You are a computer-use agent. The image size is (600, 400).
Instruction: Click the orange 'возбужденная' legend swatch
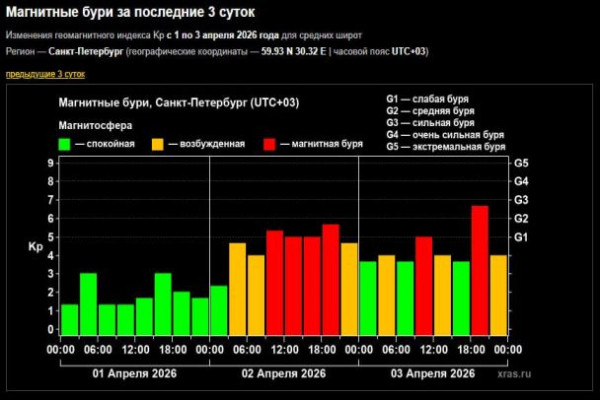(158, 144)
